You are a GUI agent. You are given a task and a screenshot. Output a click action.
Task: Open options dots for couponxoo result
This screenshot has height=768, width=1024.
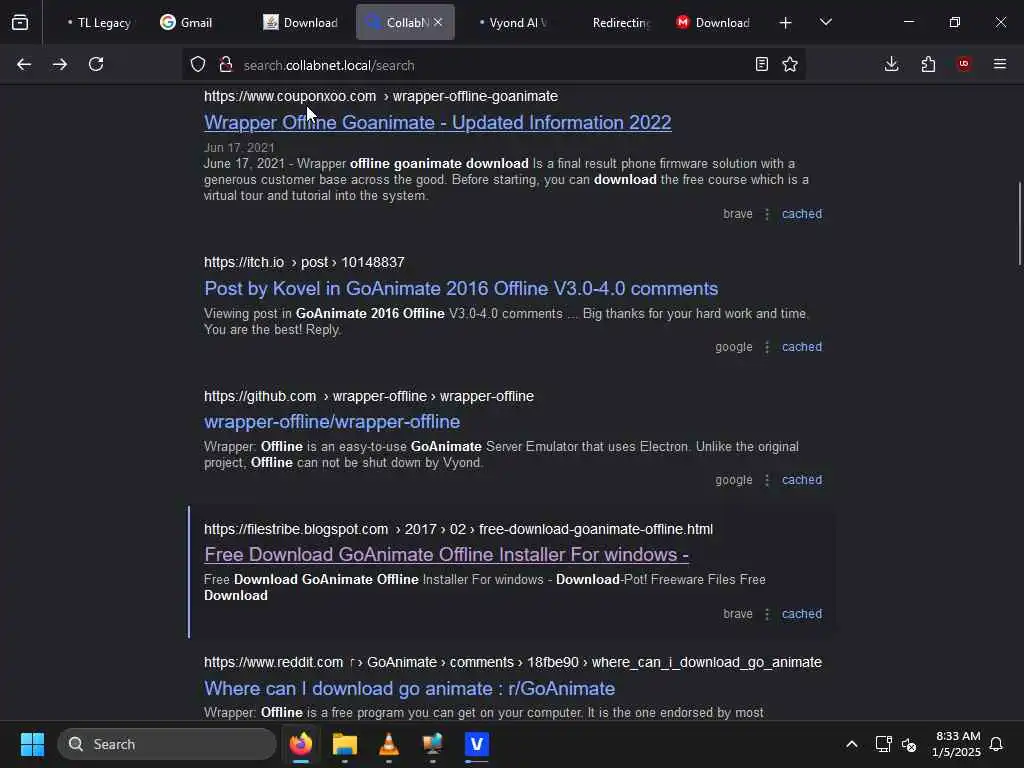pos(767,214)
